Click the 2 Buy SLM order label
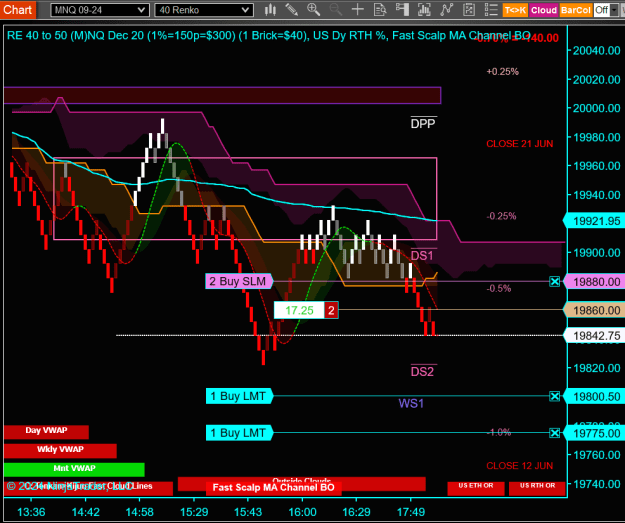This screenshot has height=523, width=625. pos(238,281)
